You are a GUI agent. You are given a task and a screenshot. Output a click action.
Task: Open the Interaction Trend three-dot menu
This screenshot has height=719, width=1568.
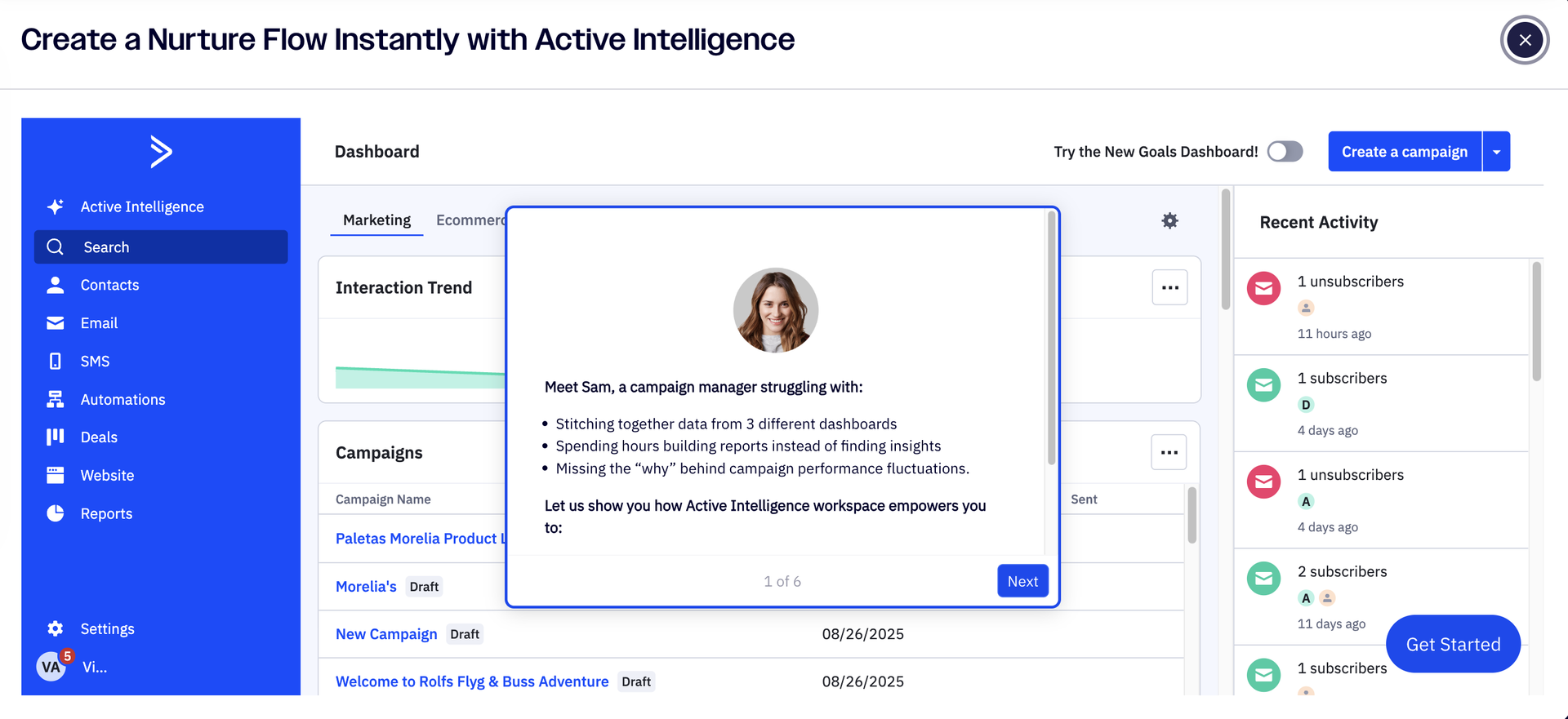[x=1169, y=287]
